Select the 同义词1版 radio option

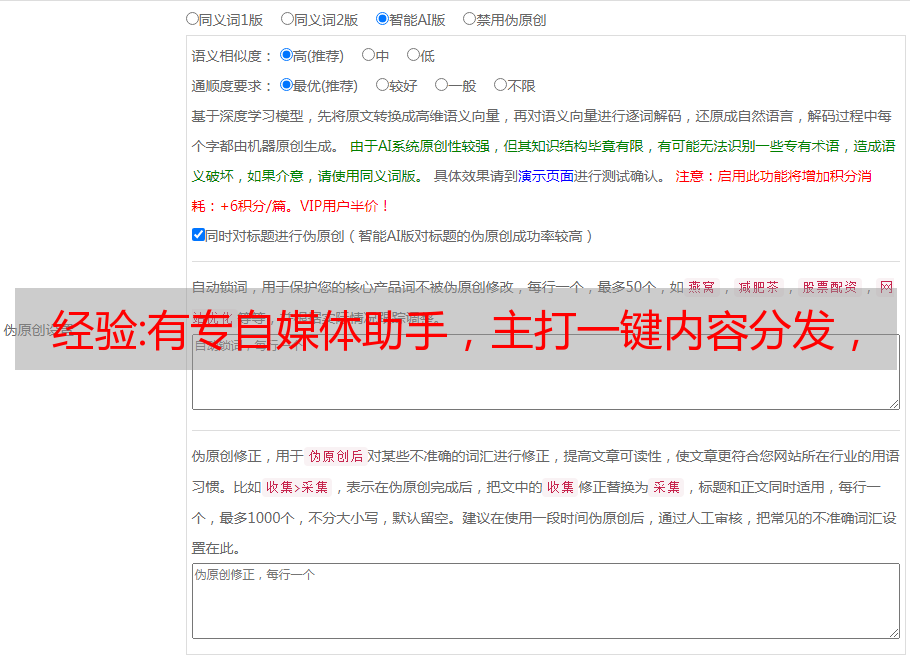(x=192, y=19)
